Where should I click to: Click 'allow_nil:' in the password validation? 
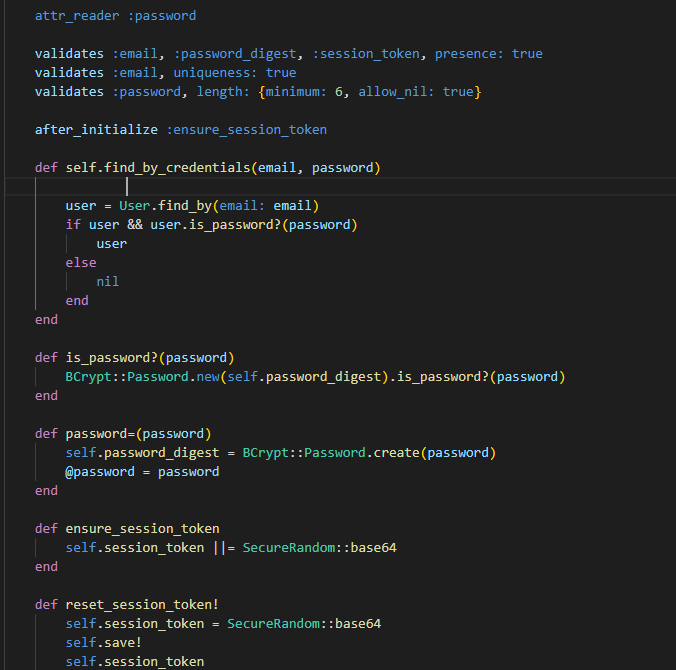tap(397, 92)
